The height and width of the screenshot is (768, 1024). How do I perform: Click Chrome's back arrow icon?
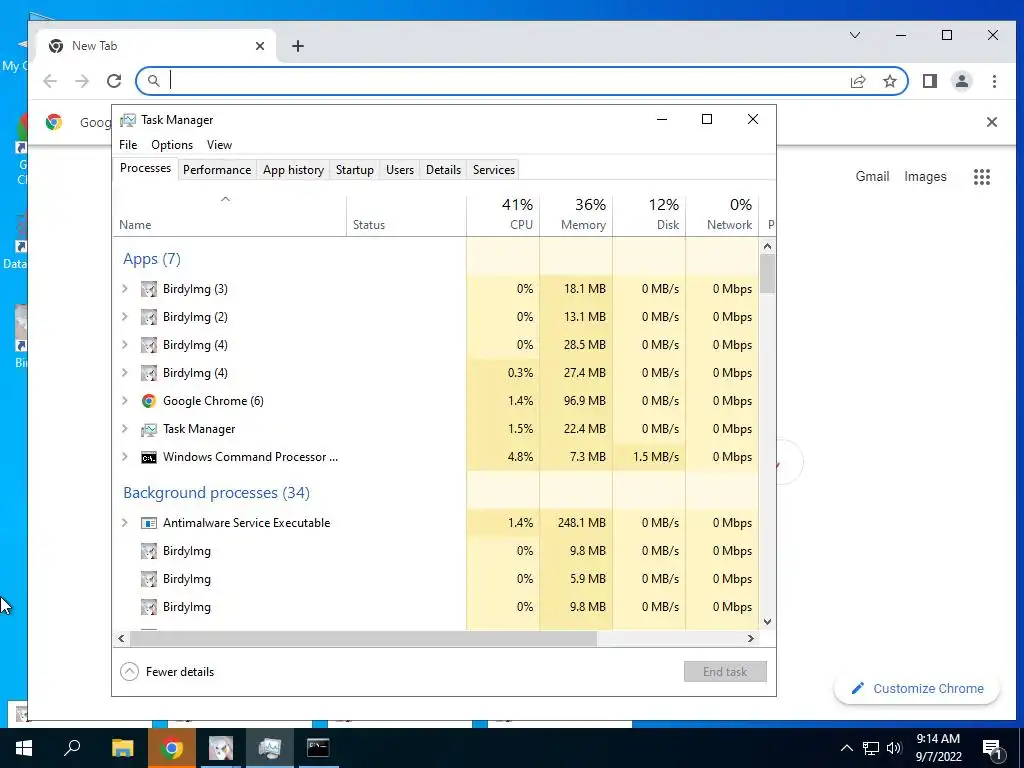(50, 81)
